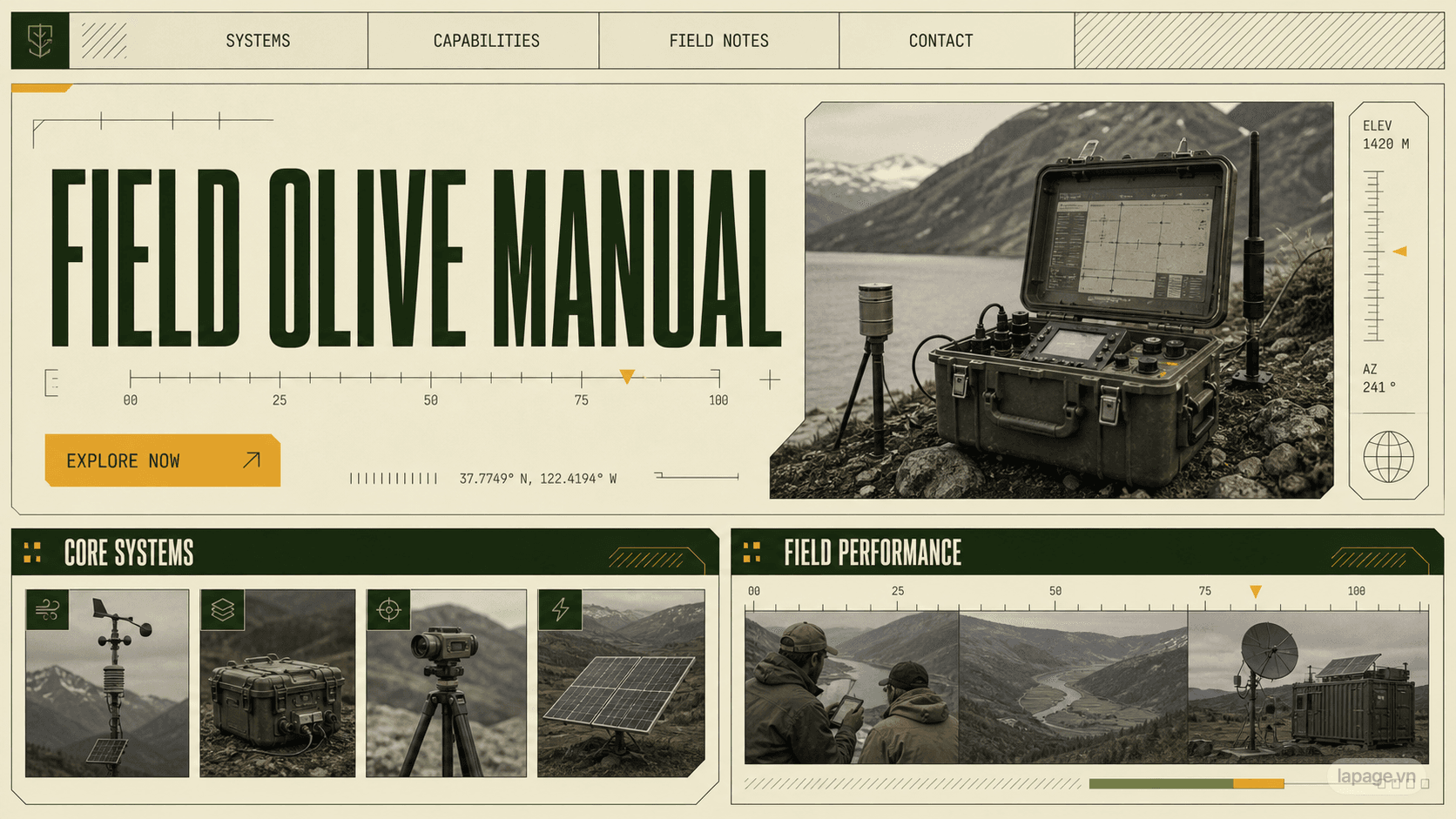Image resolution: width=1456 pixels, height=819 pixels.
Task: Click the coordinates 37.7749° N, 122.4194° W
Action: click(538, 479)
